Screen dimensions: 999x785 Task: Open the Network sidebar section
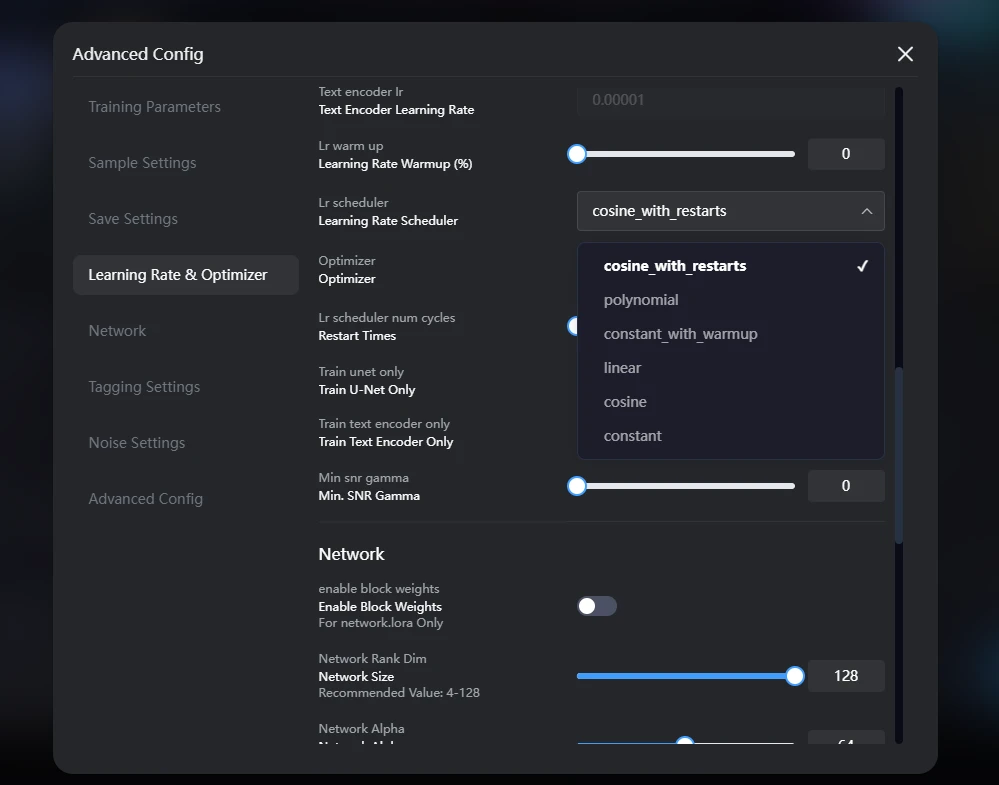click(x=117, y=331)
